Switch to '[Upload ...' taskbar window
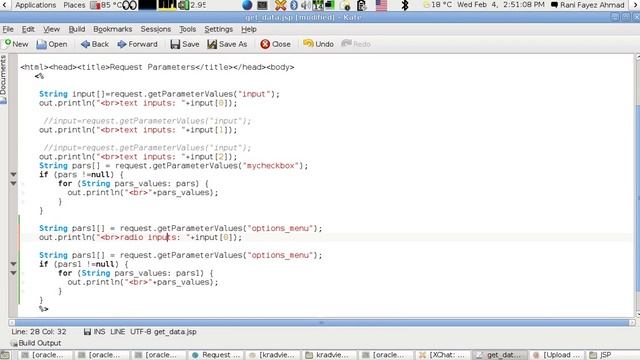This screenshot has width=640, height=360. point(557,355)
